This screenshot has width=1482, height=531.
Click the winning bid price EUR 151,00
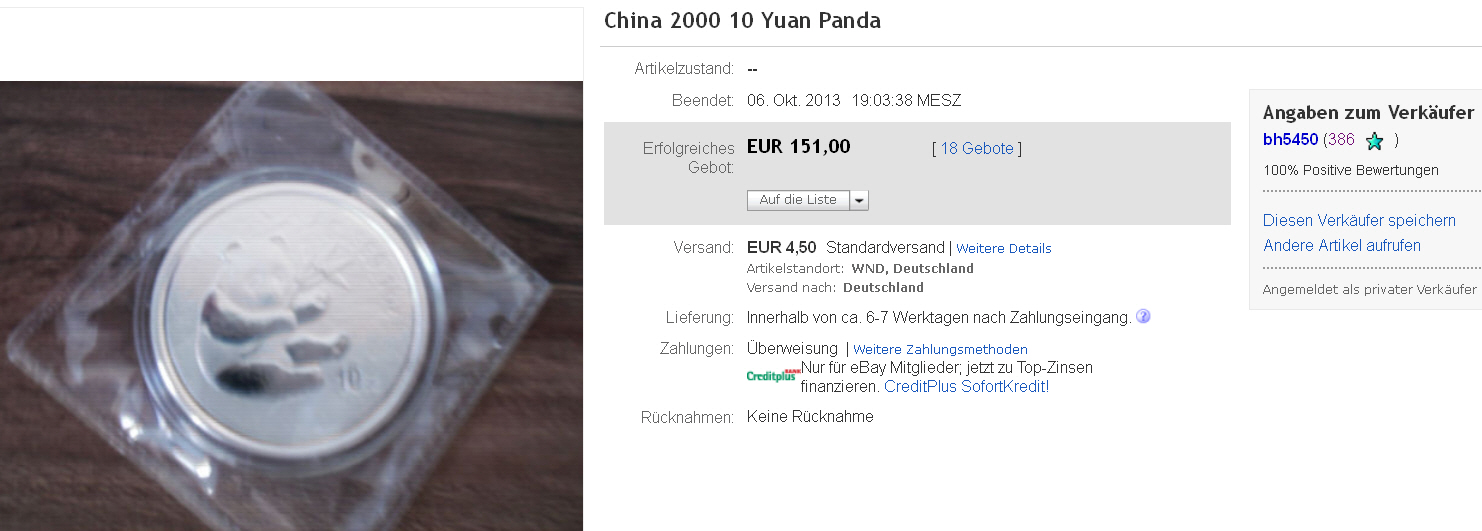coord(798,147)
